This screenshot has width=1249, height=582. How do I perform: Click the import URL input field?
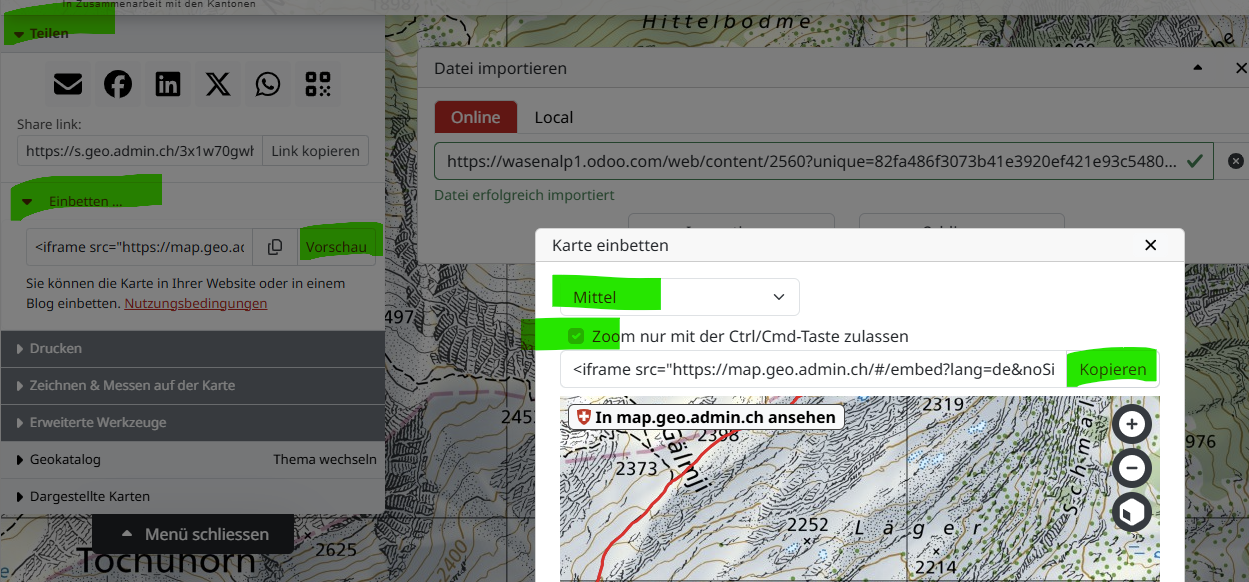pyautogui.click(x=823, y=161)
